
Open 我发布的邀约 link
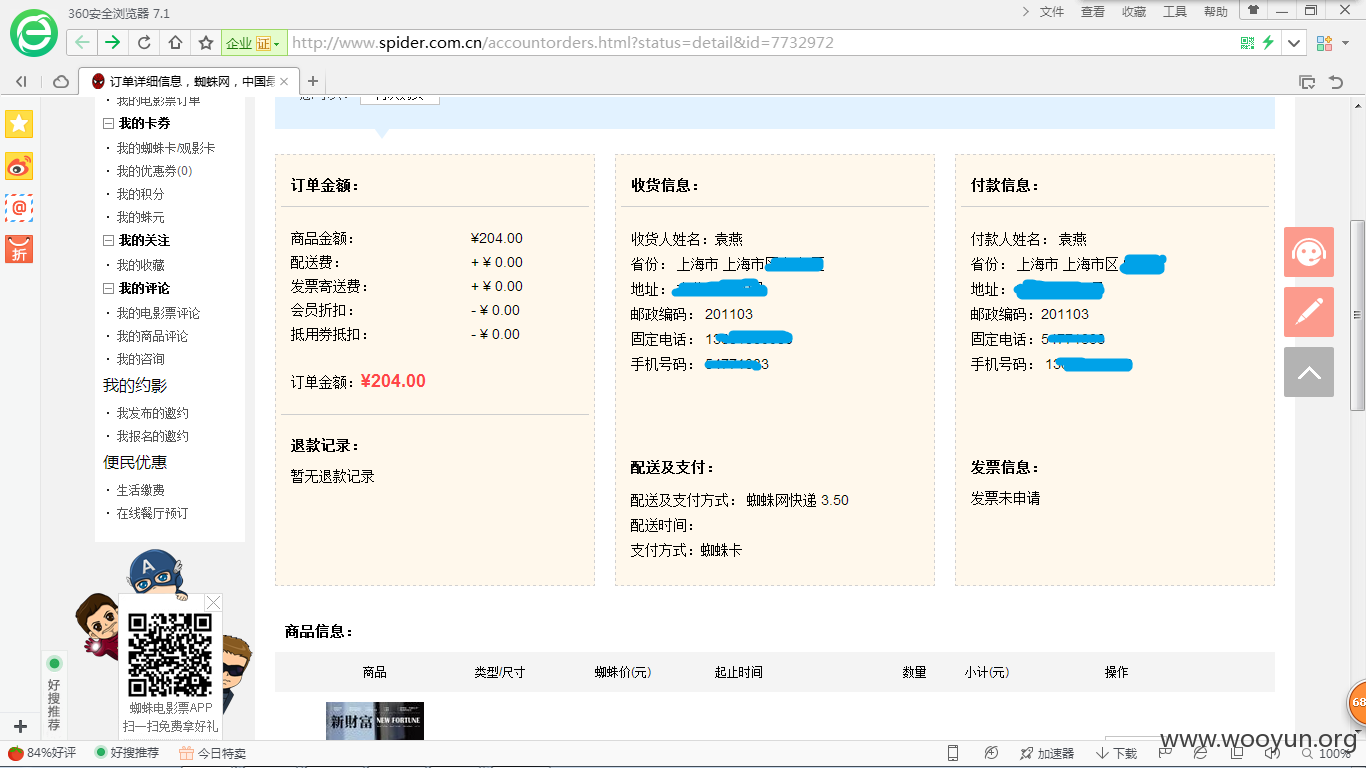[x=152, y=413]
